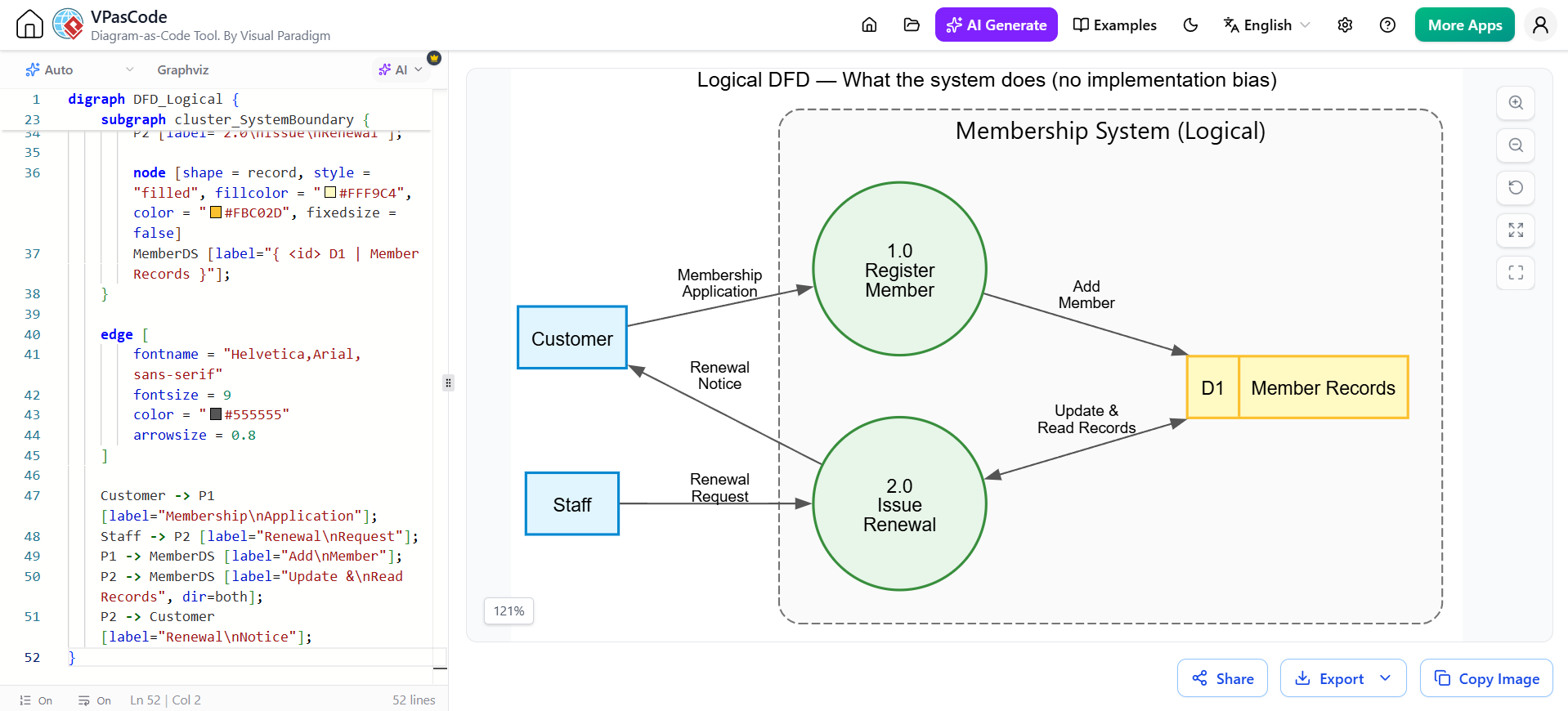
Task: Click the VPasCode globe logo
Action: point(68,25)
